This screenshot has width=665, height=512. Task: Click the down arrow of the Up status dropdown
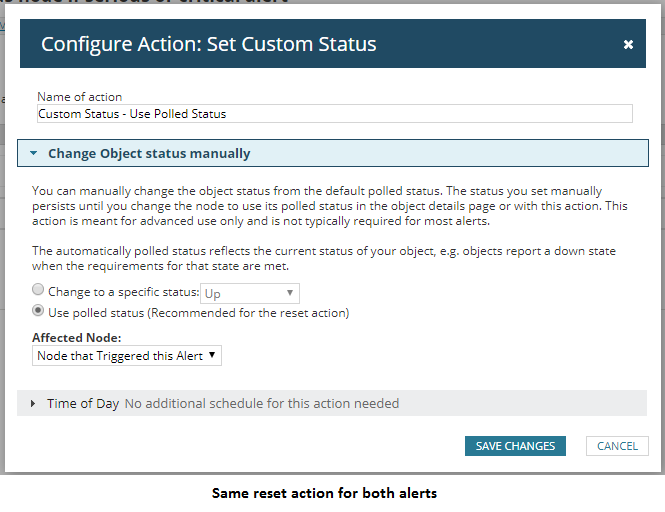290,293
